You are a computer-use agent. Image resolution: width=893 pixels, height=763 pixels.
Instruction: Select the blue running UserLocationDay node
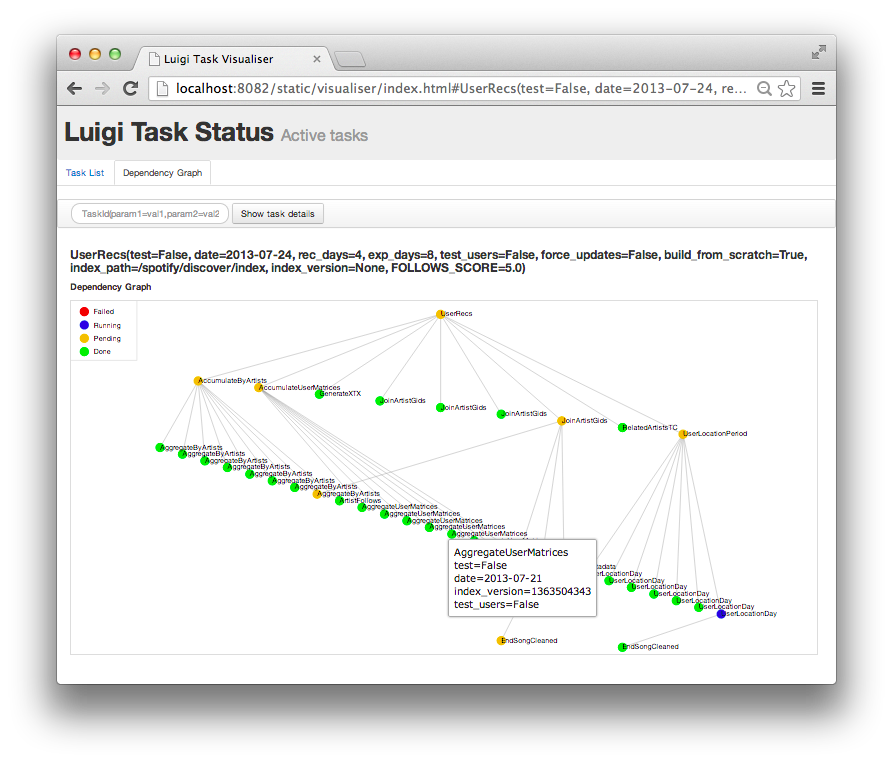click(x=721, y=614)
